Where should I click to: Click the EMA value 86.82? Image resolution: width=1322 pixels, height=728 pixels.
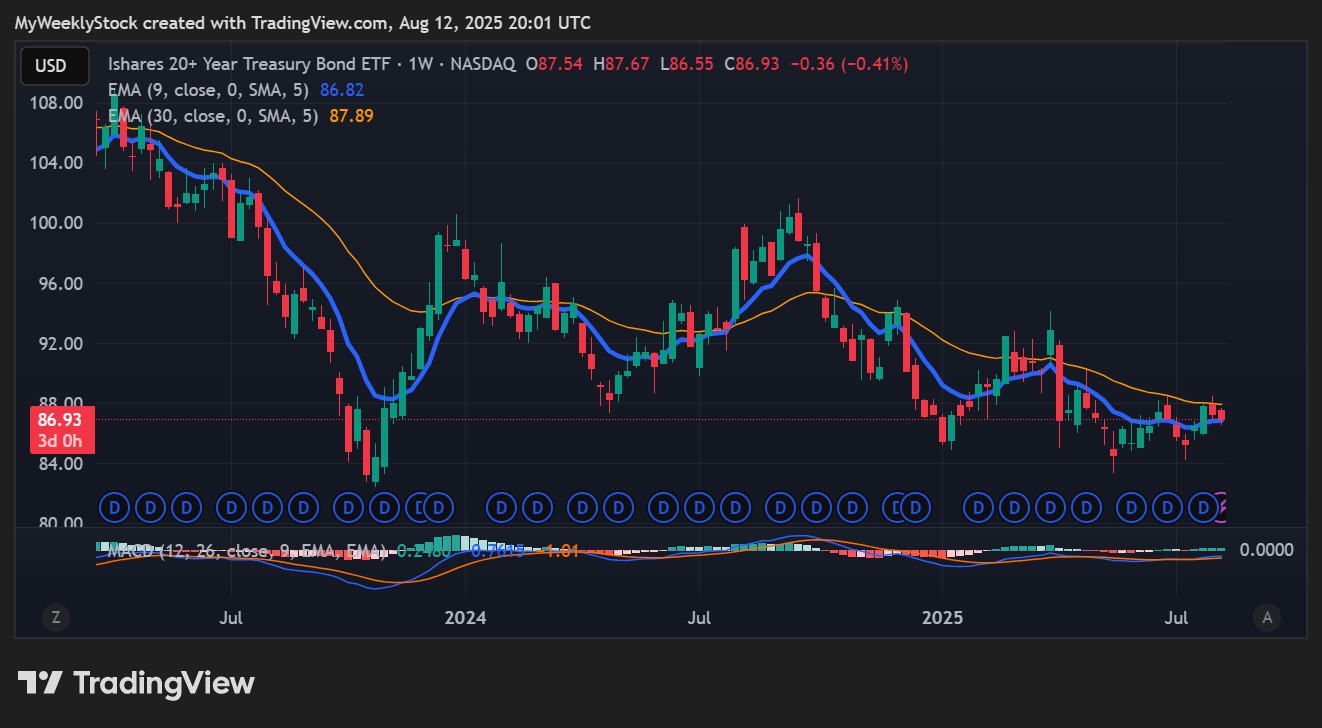click(x=341, y=90)
